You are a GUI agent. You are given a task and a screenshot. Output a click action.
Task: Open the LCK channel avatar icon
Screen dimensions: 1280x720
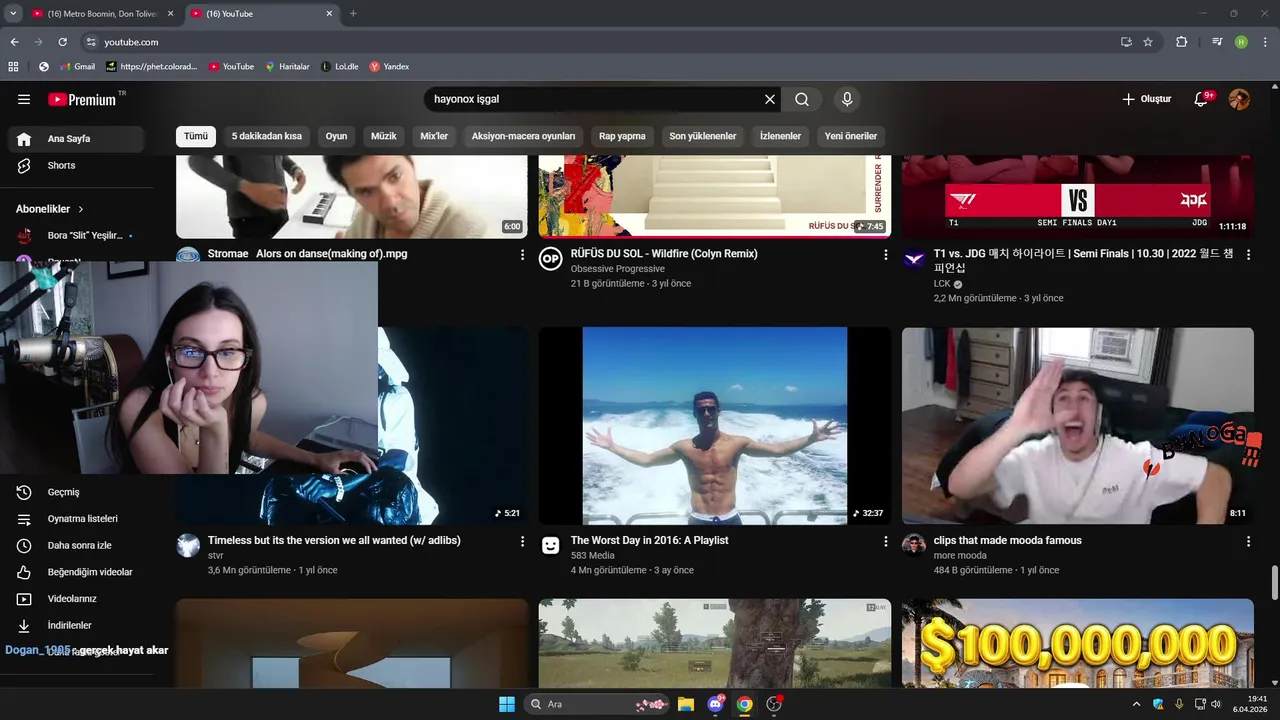(914, 259)
